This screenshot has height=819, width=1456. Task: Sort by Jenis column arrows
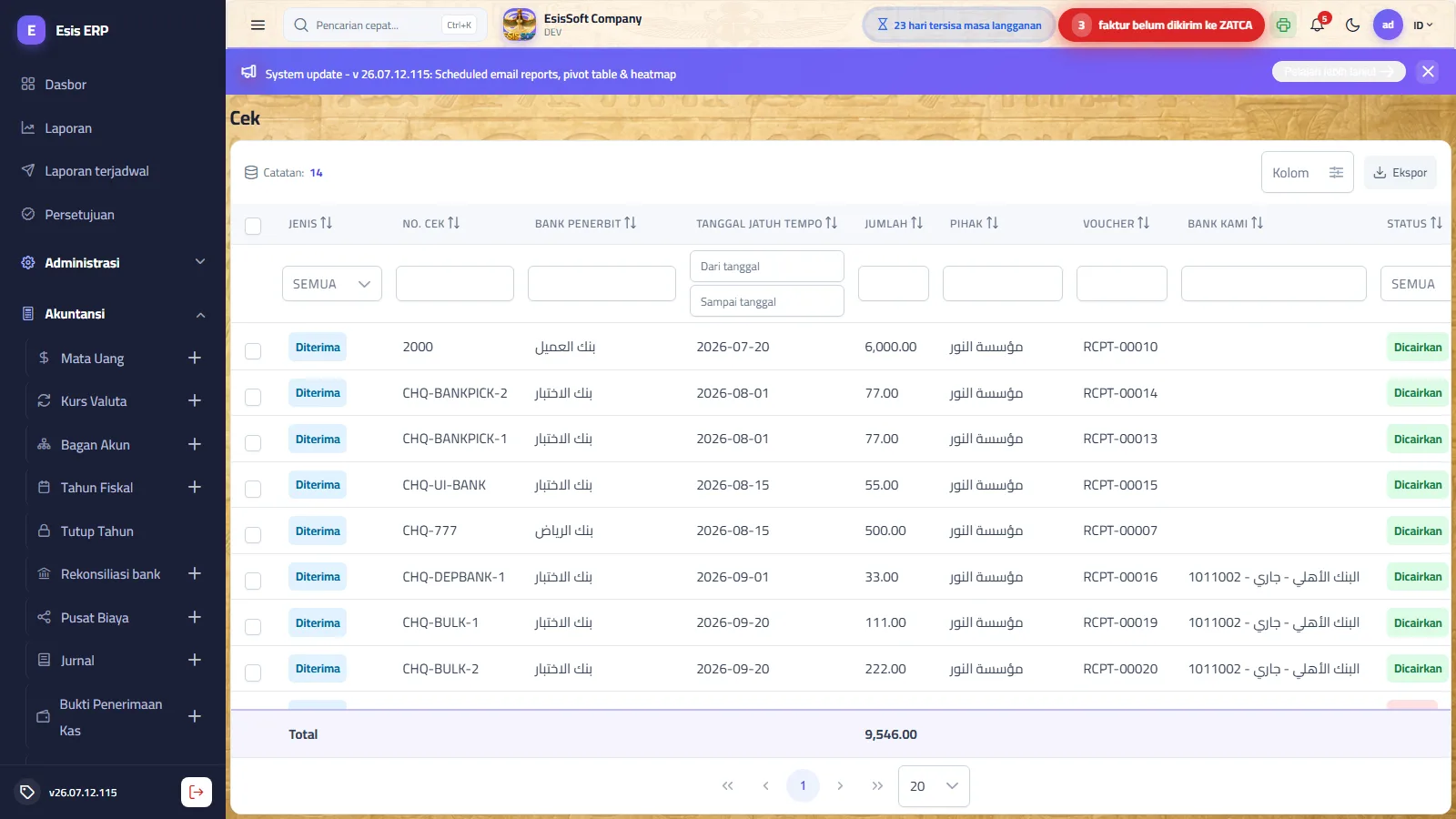tap(327, 223)
